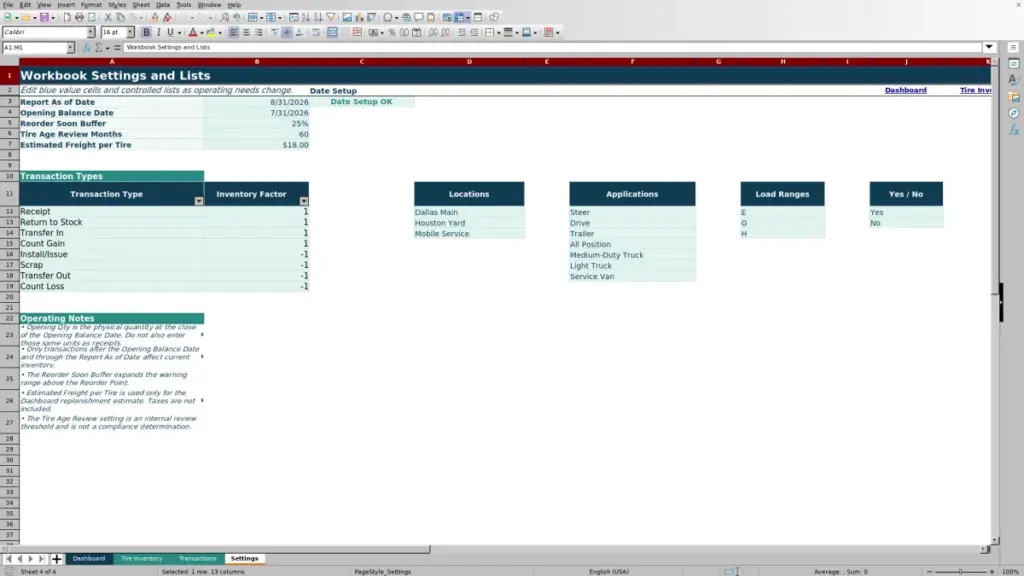Click the Format as Percent icon
The height and width of the screenshot is (576, 1024).
(392, 33)
